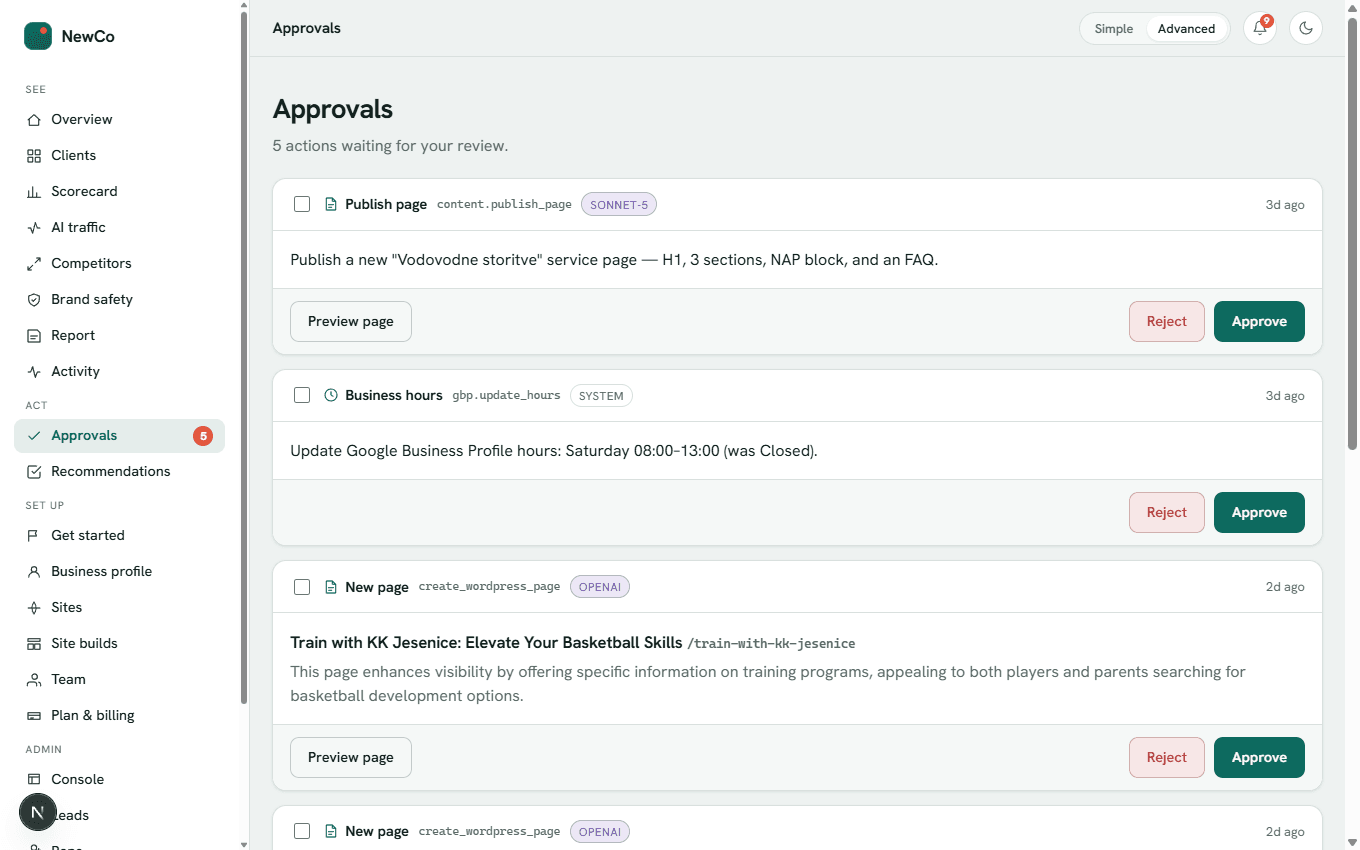Click the sidebar vertical scrollbar
Screen dimensions: 1360x850
[243, 358]
